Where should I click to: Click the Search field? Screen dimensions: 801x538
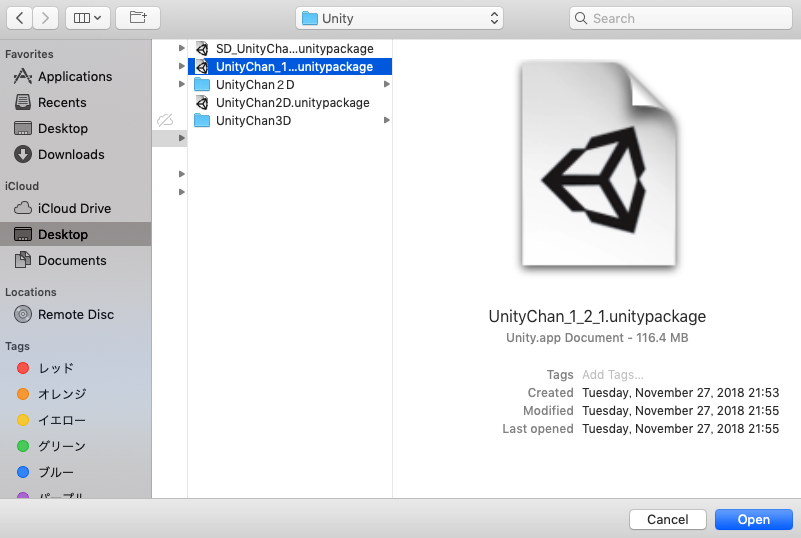point(682,18)
